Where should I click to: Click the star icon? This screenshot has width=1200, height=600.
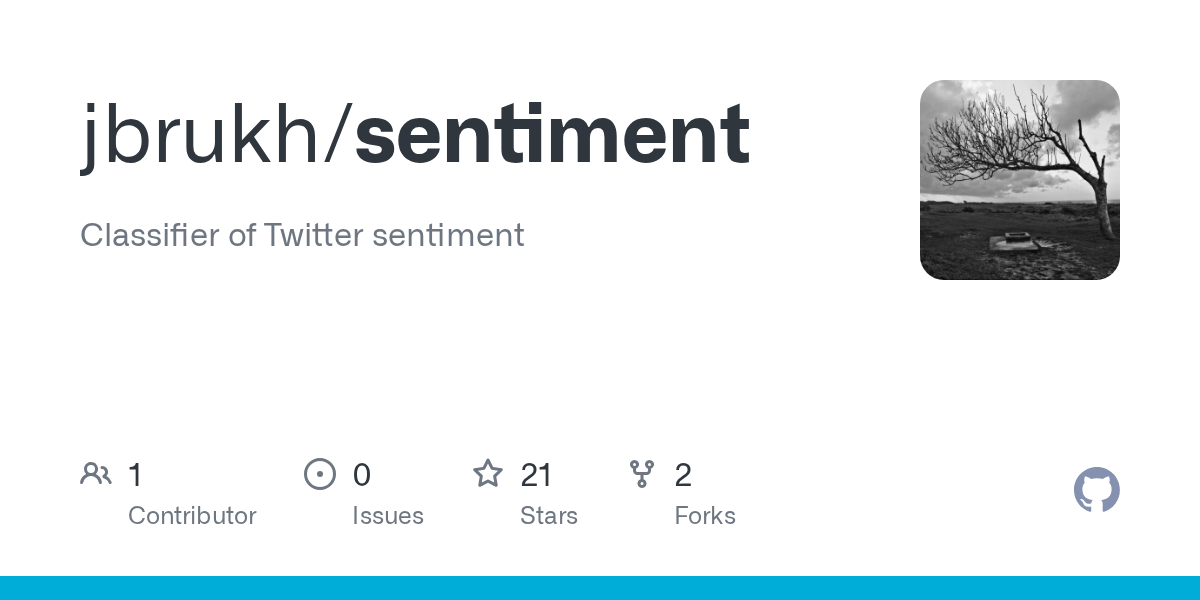pos(488,474)
